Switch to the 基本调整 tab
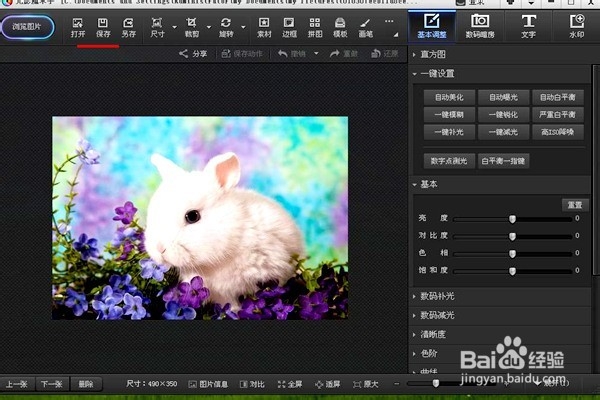 coord(432,26)
